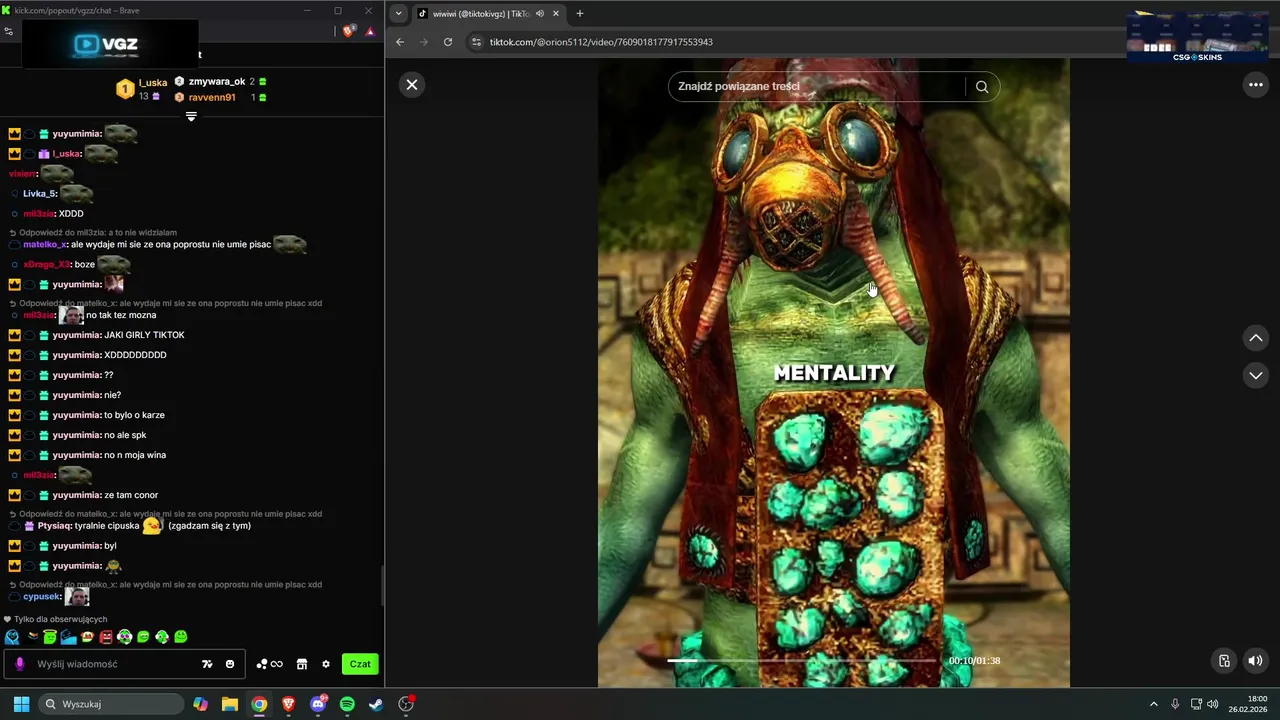
Task: Click the reply reference above cypusek message
Action: click(170, 585)
